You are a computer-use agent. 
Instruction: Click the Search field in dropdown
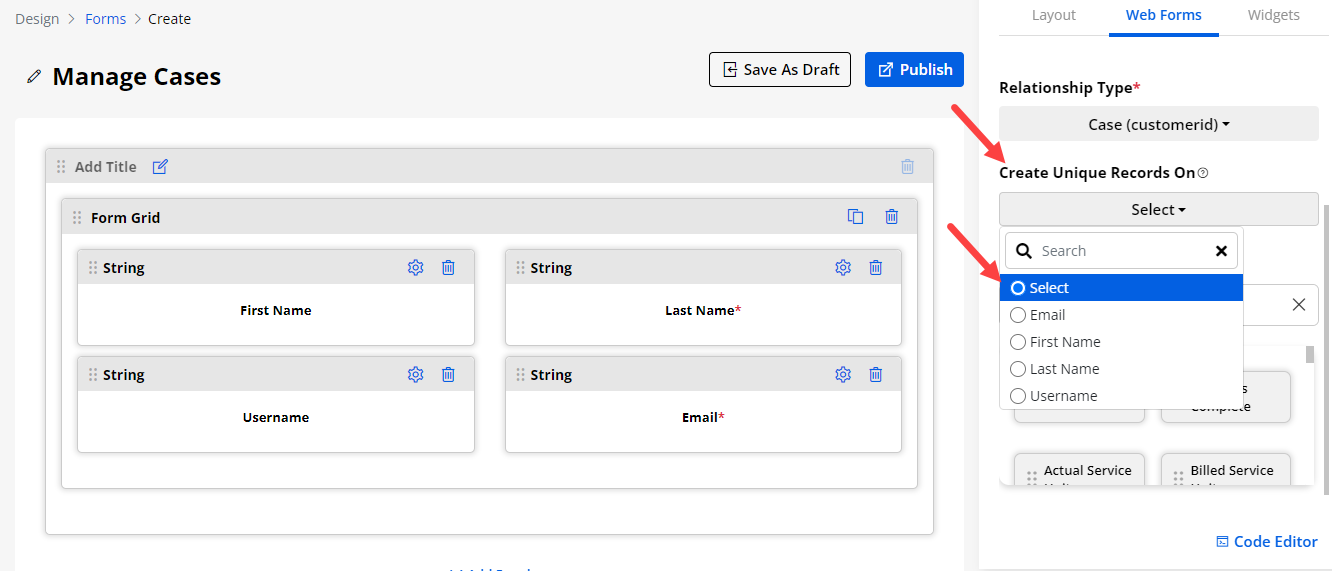coord(1120,251)
